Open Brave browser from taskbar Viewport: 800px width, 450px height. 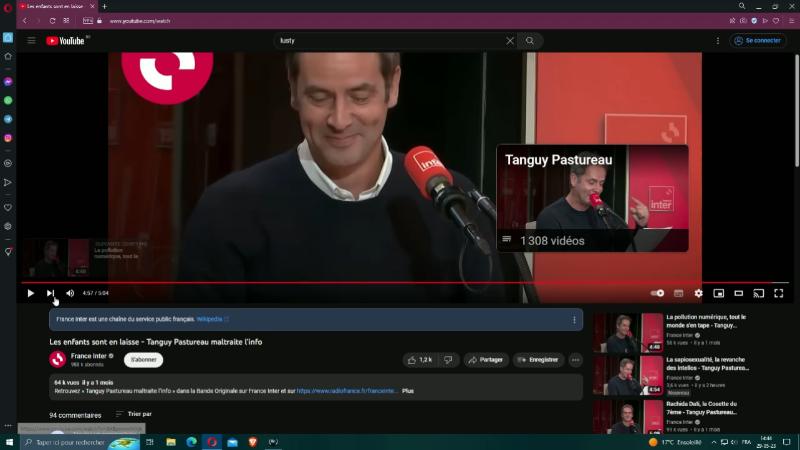(253, 442)
